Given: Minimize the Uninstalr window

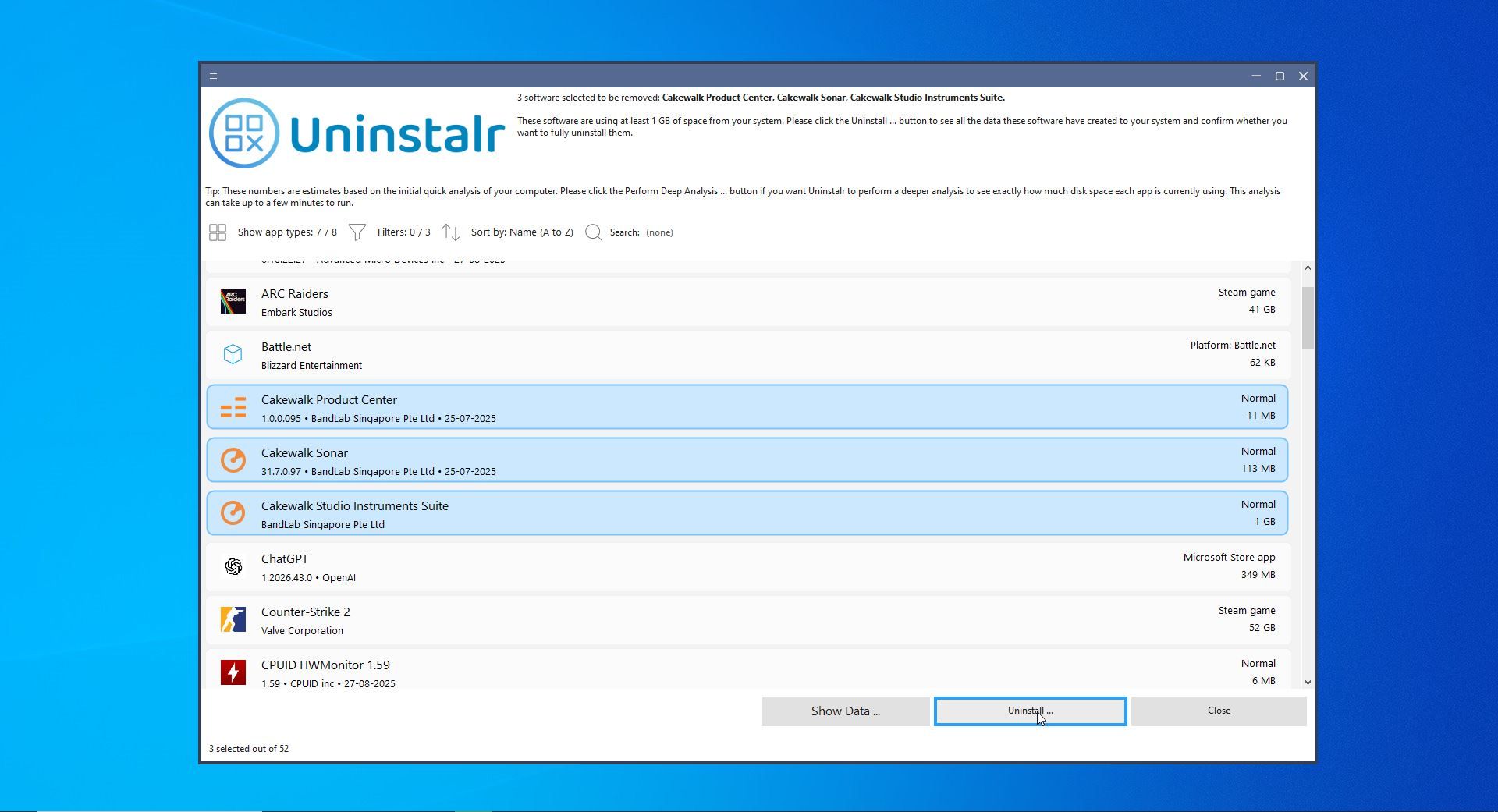Looking at the screenshot, I should (x=1256, y=76).
